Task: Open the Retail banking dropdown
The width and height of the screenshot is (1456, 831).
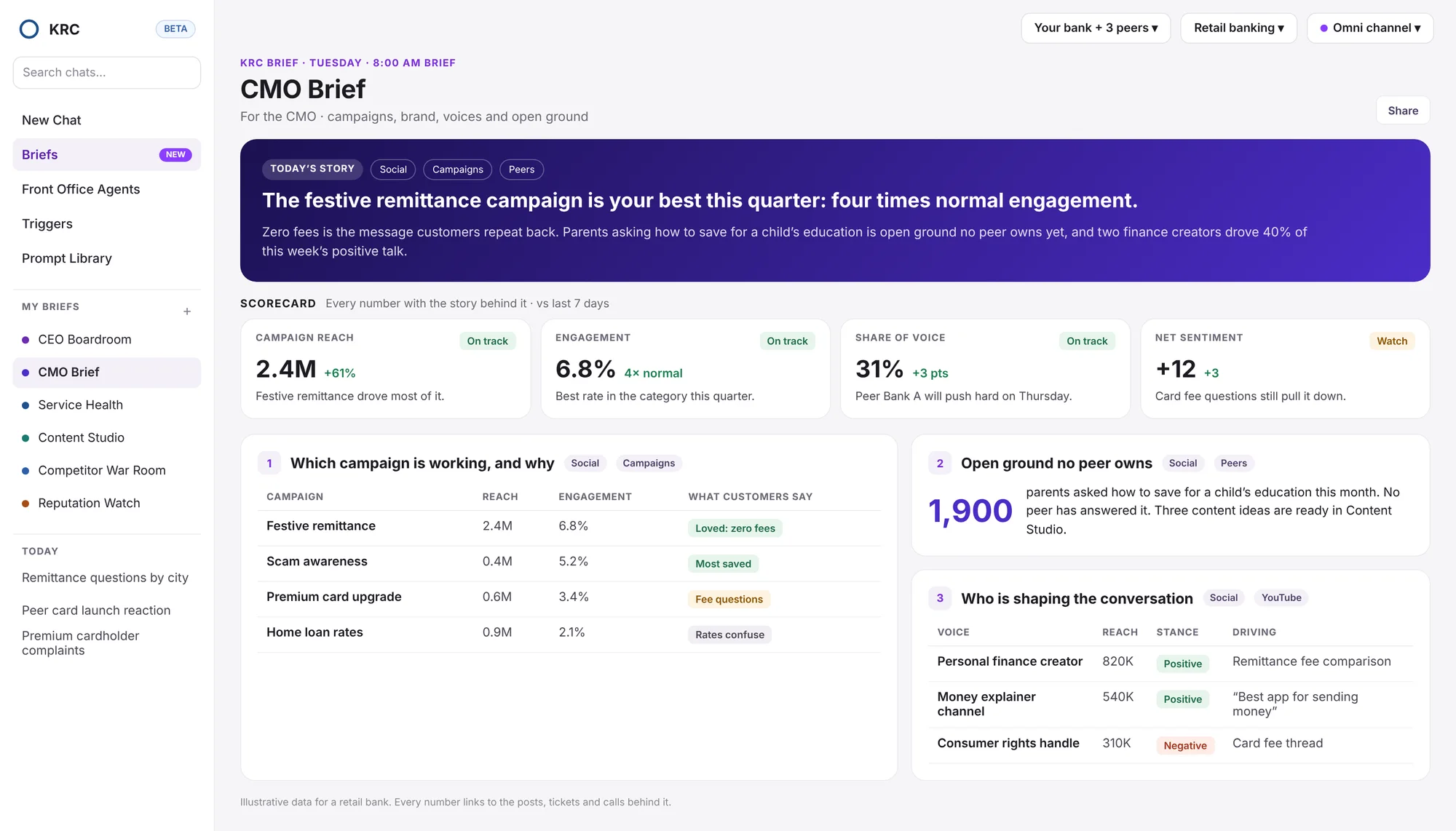Action: (x=1238, y=28)
